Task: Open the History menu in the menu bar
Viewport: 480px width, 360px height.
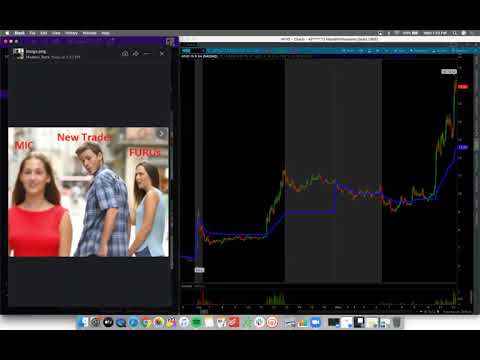Action: (x=71, y=33)
